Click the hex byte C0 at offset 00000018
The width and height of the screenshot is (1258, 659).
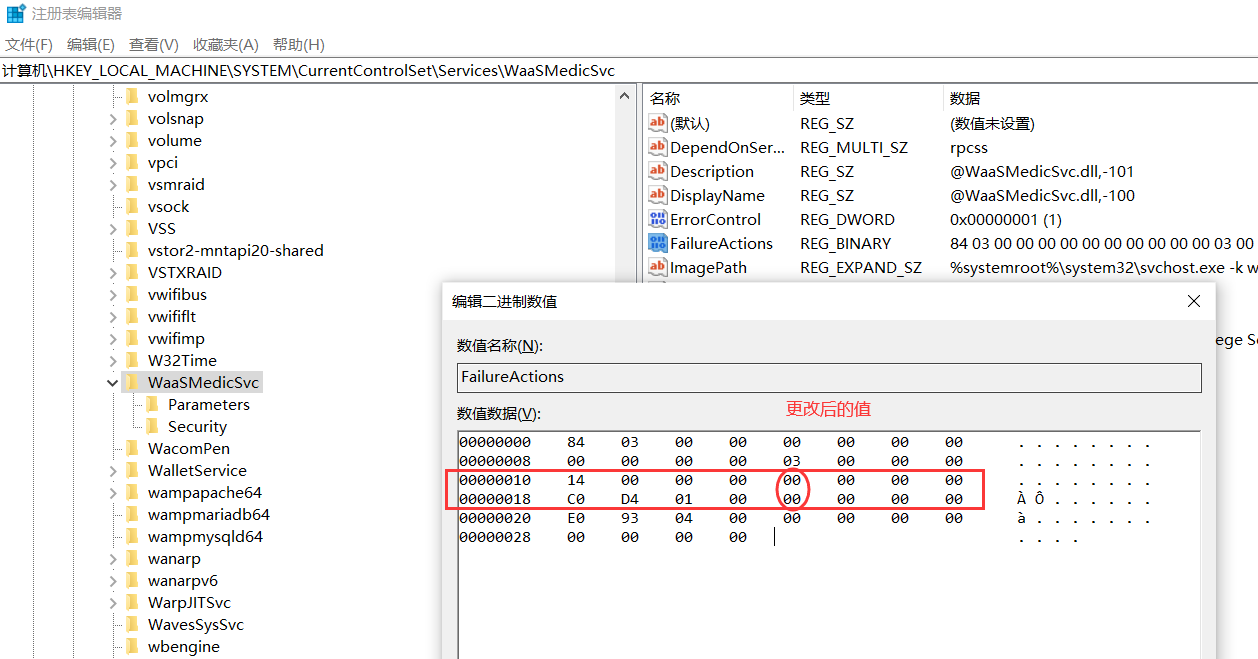[576, 499]
